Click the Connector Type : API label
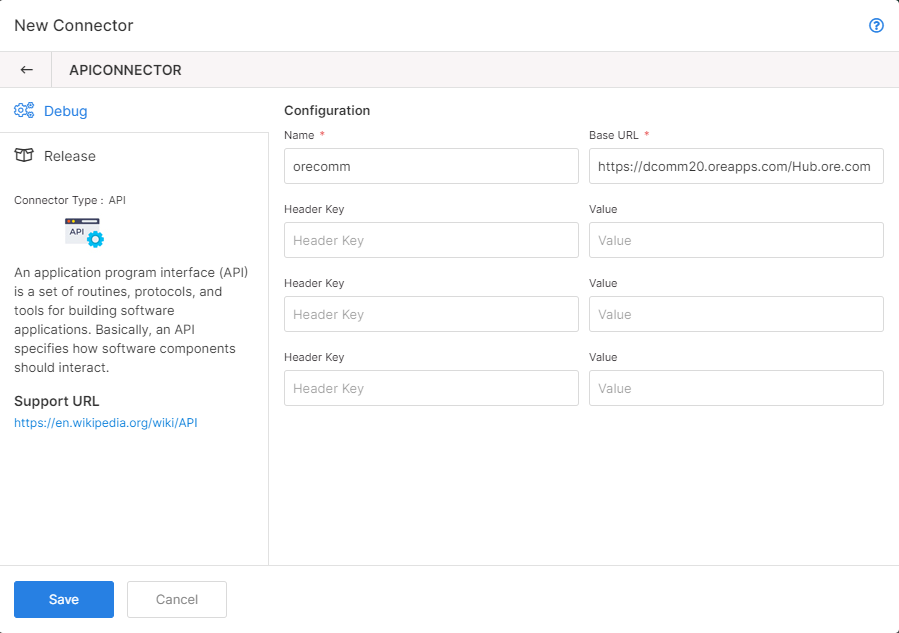This screenshot has width=899, height=633. tap(70, 200)
